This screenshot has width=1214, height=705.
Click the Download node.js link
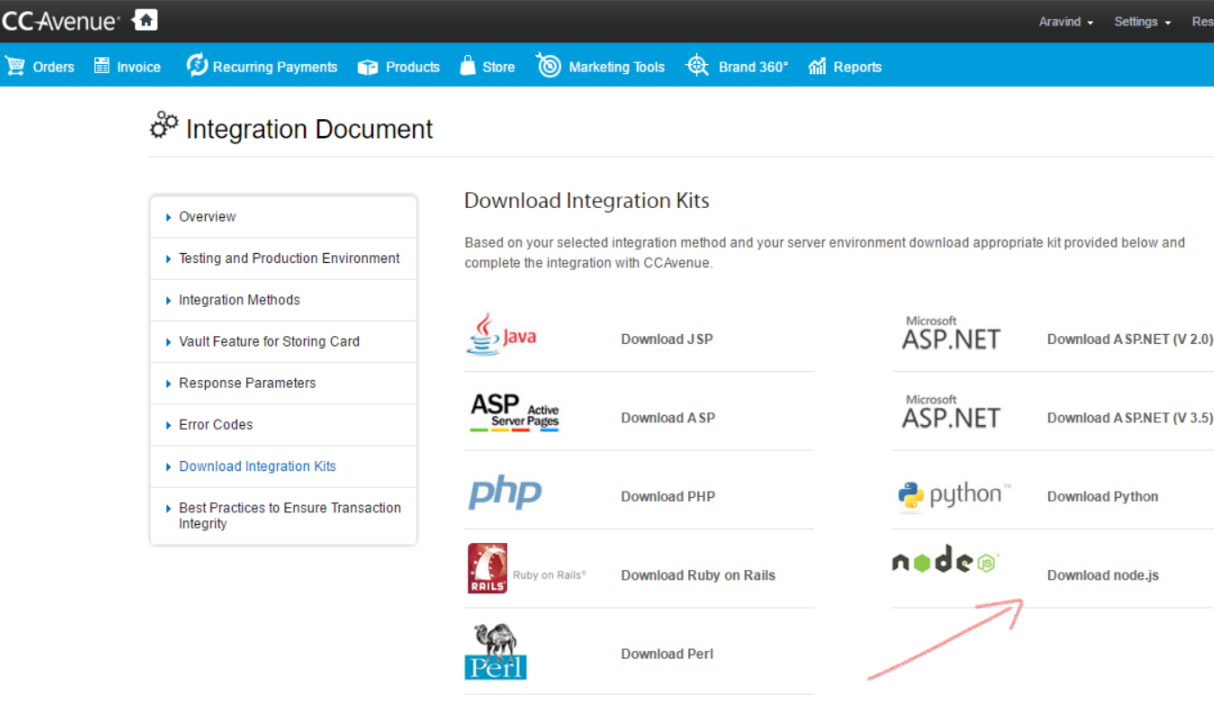pyautogui.click(x=1103, y=575)
